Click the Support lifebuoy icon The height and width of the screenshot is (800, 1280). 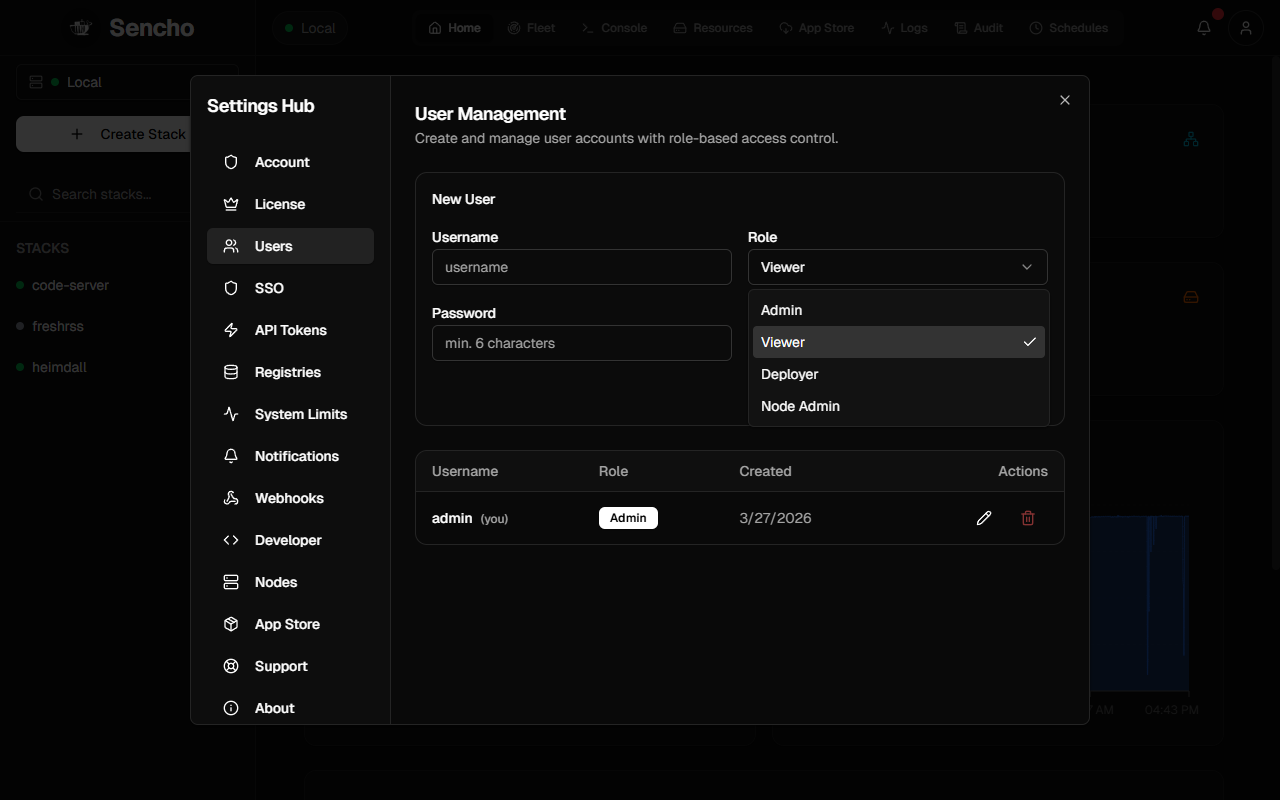coord(231,666)
